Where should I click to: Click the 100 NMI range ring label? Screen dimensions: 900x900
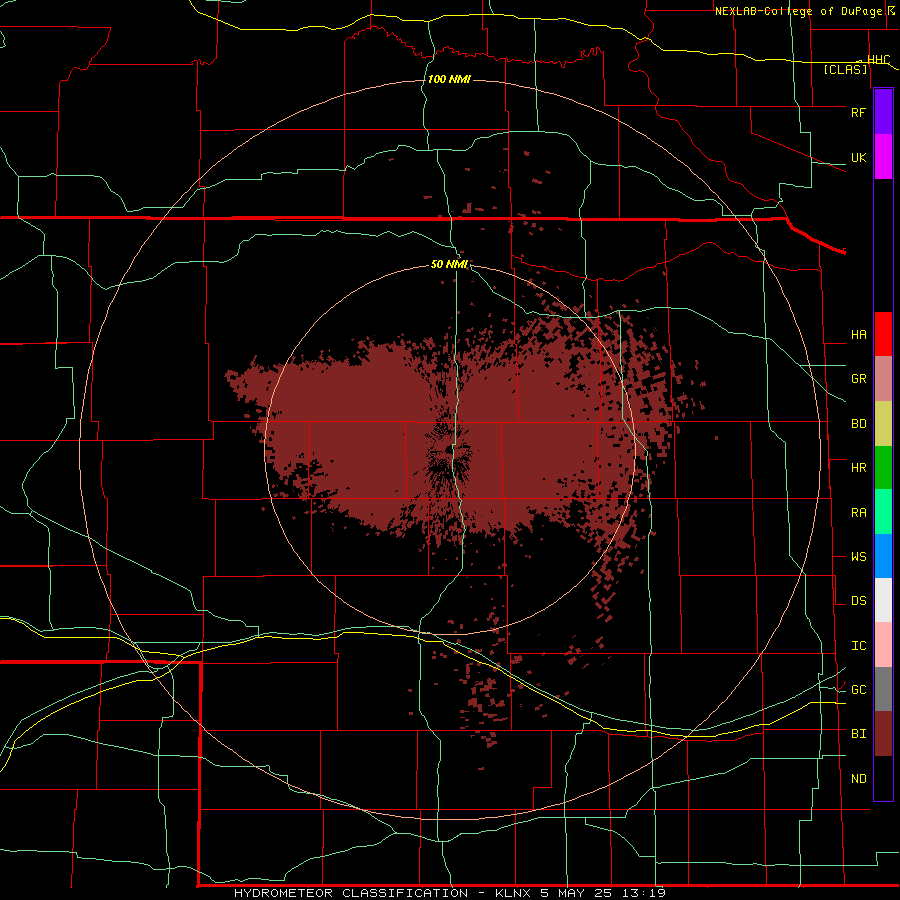coord(449,79)
